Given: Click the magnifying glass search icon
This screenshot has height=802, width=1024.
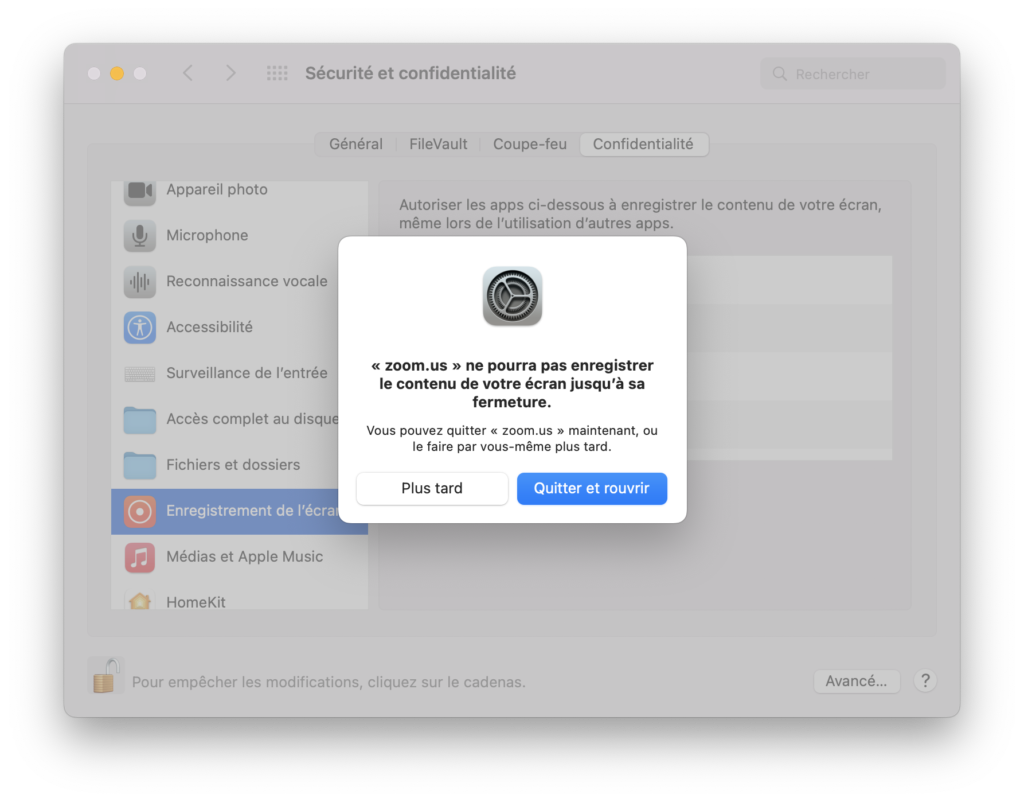Looking at the screenshot, I should tap(780, 74).
